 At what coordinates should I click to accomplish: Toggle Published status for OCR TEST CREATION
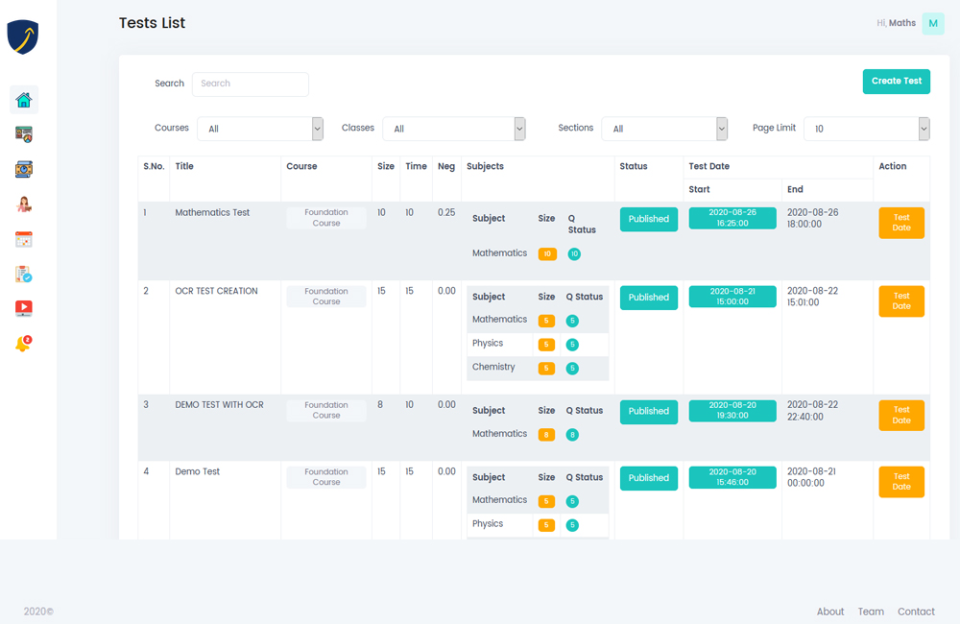point(649,297)
